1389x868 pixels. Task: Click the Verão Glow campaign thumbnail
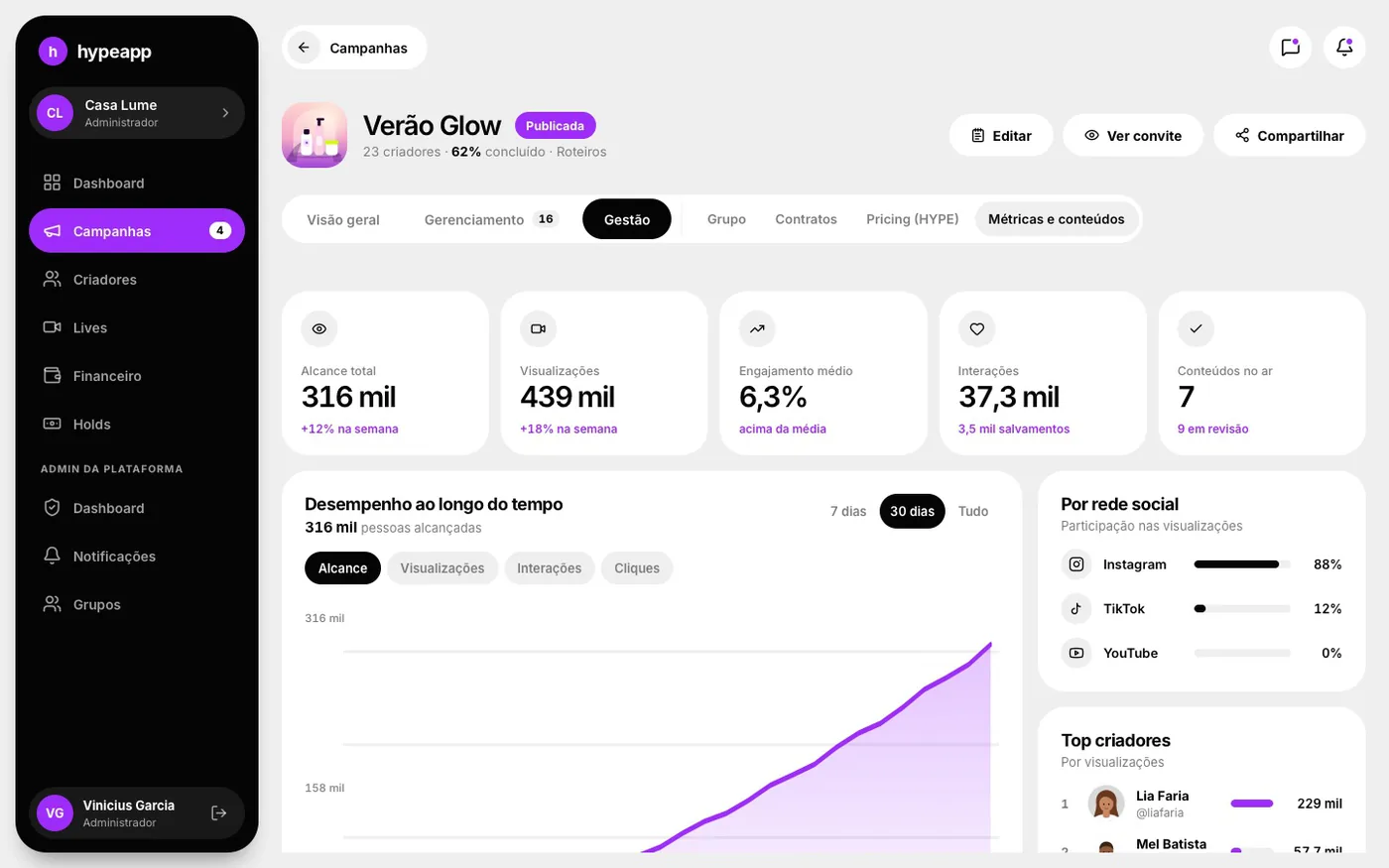pos(315,135)
